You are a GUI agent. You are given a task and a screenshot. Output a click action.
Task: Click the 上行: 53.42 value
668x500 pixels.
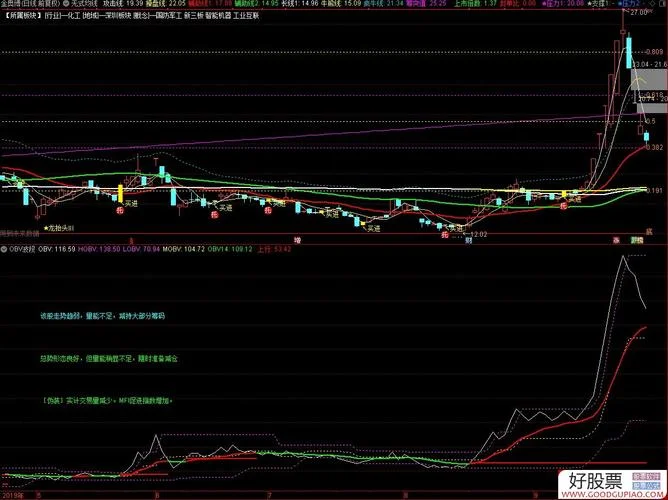pos(273,249)
